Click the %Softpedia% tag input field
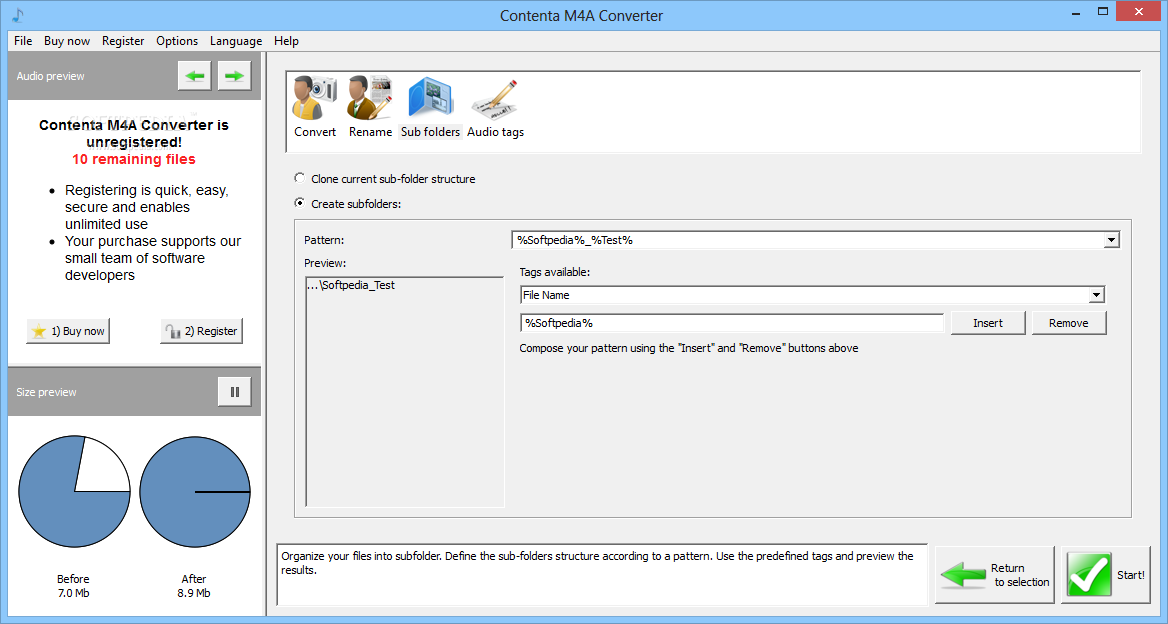Screen dimensions: 1168x624 pos(731,323)
